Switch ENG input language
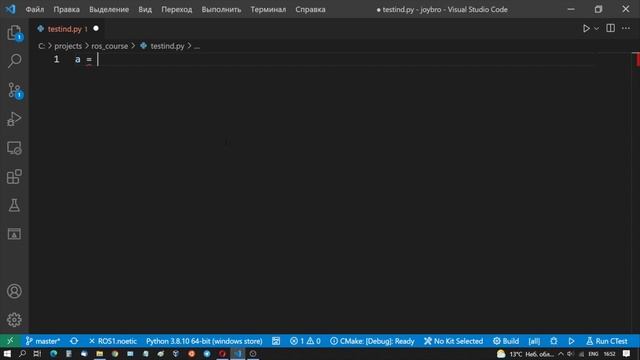 593,354
